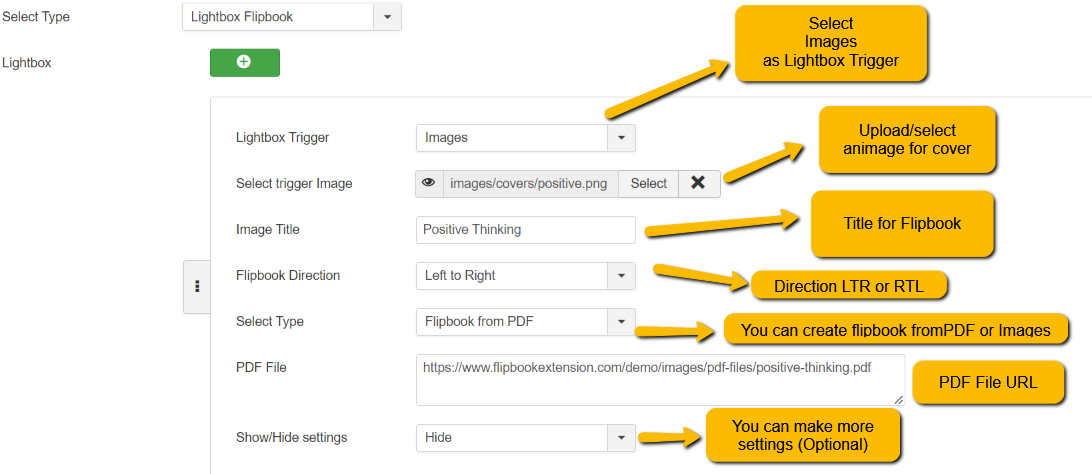The image size is (1092, 474).
Task: Preview trigger image with the eye icon
Action: pyautogui.click(x=429, y=183)
